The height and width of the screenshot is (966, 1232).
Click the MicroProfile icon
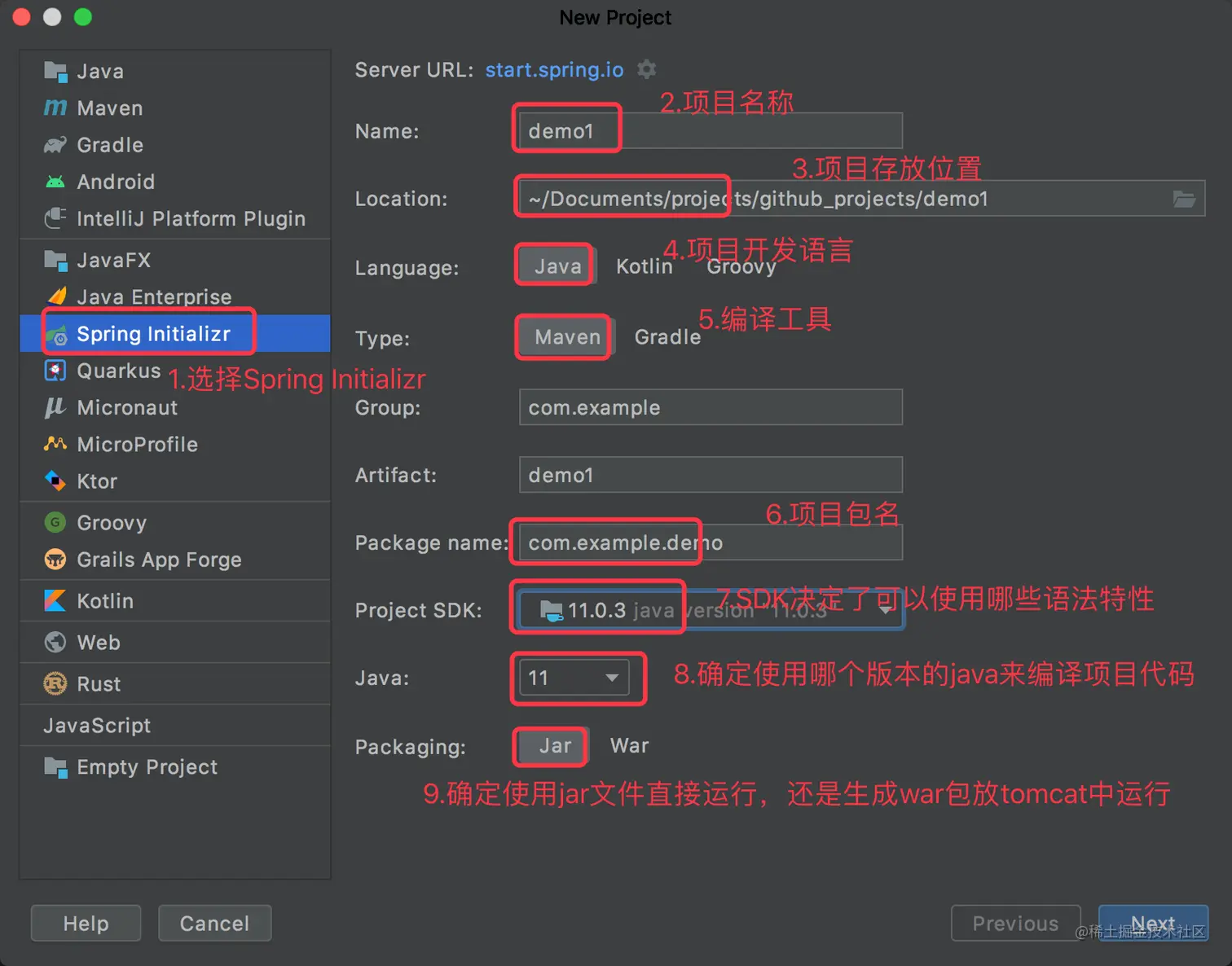tap(55, 444)
